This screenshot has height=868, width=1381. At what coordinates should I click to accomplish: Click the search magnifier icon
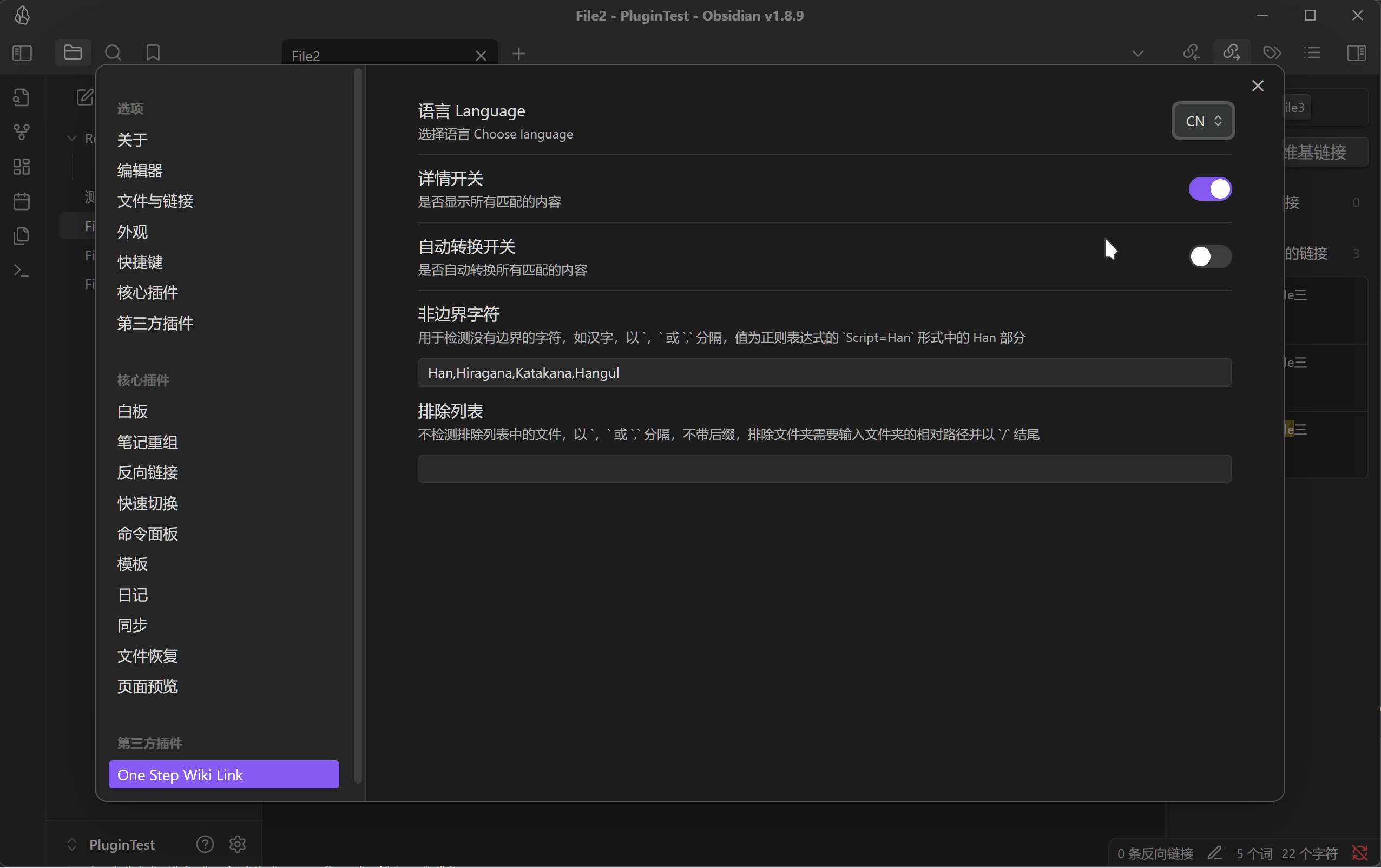pos(113,53)
